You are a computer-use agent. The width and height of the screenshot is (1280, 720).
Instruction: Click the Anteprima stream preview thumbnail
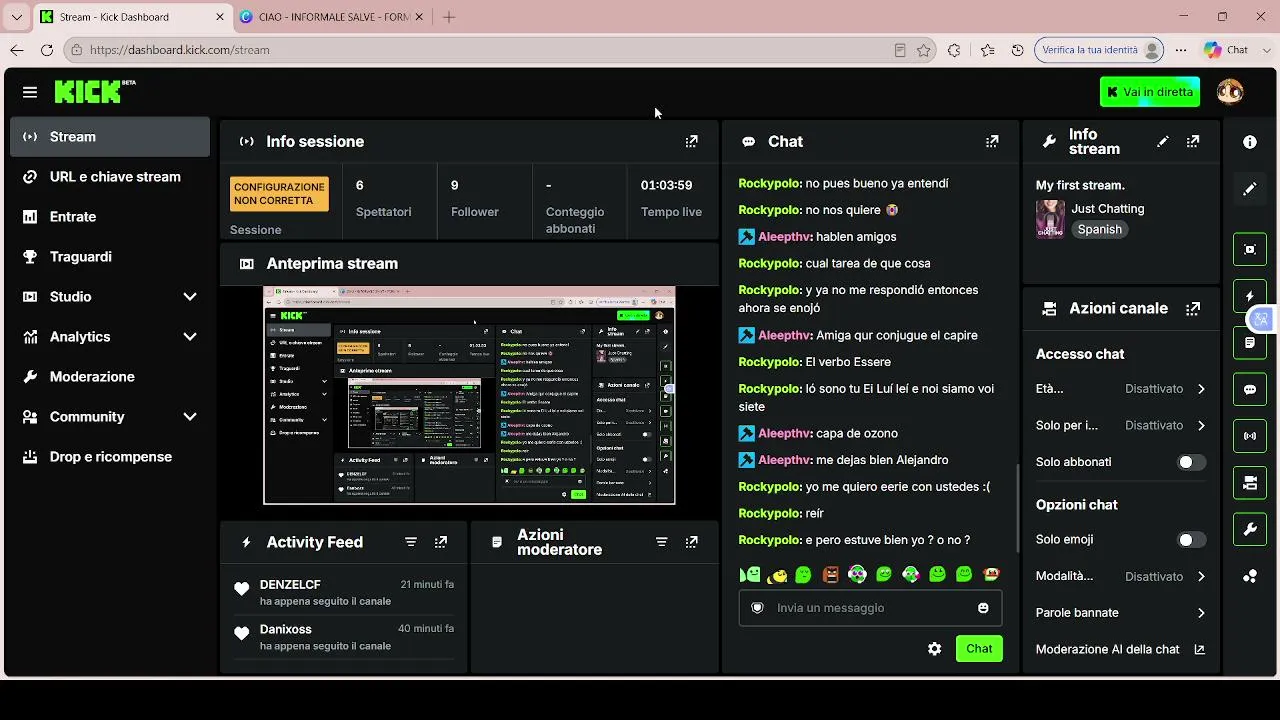(469, 395)
